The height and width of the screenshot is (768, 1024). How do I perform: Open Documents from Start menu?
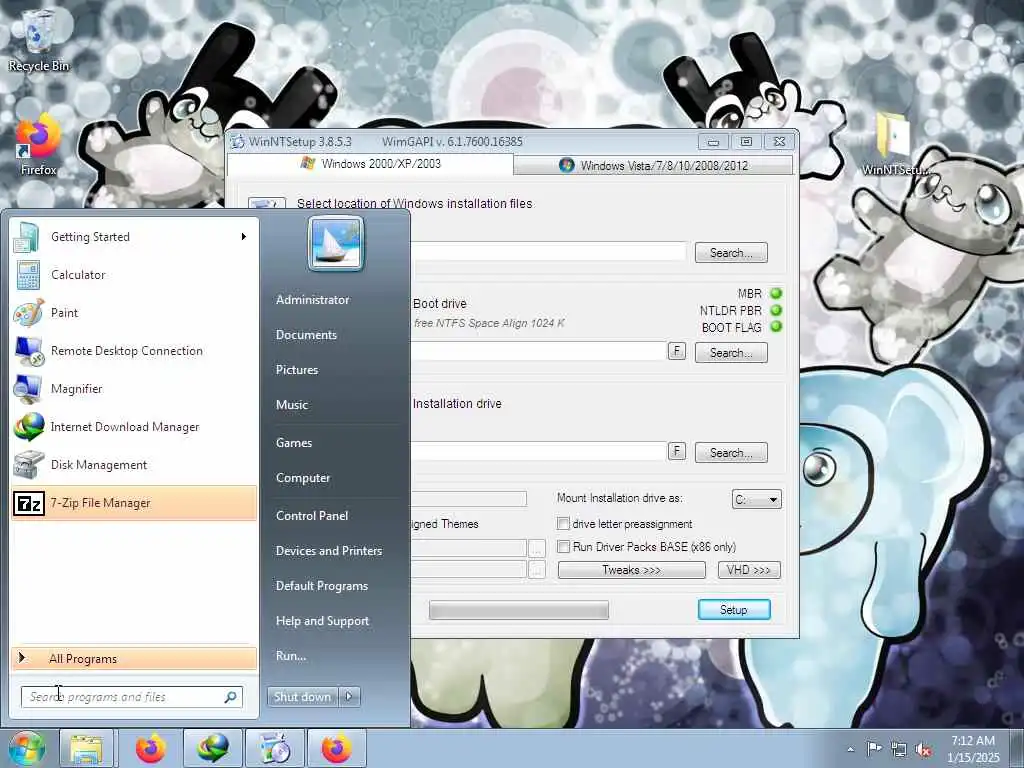[306, 335]
